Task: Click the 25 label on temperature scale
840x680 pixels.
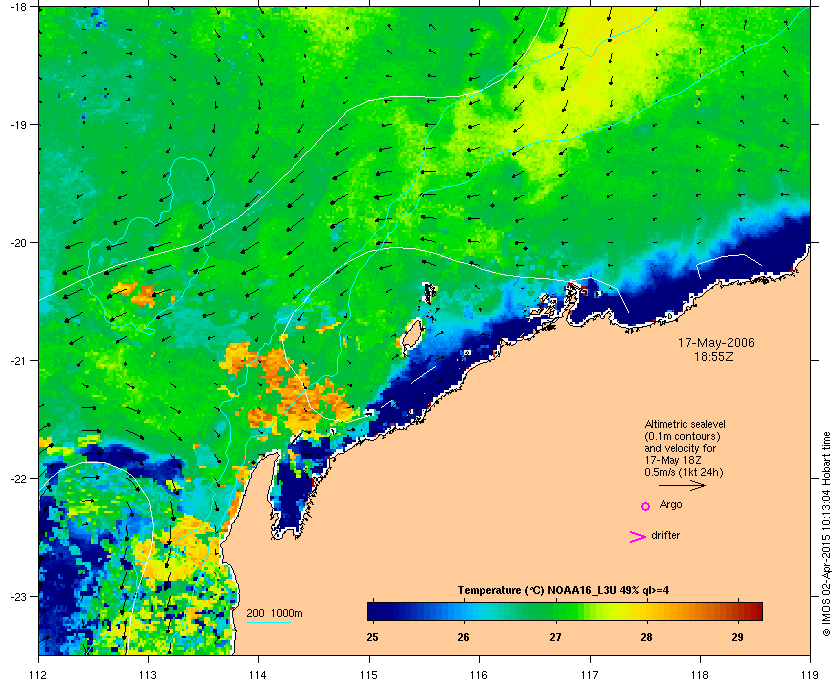Action: 372,637
